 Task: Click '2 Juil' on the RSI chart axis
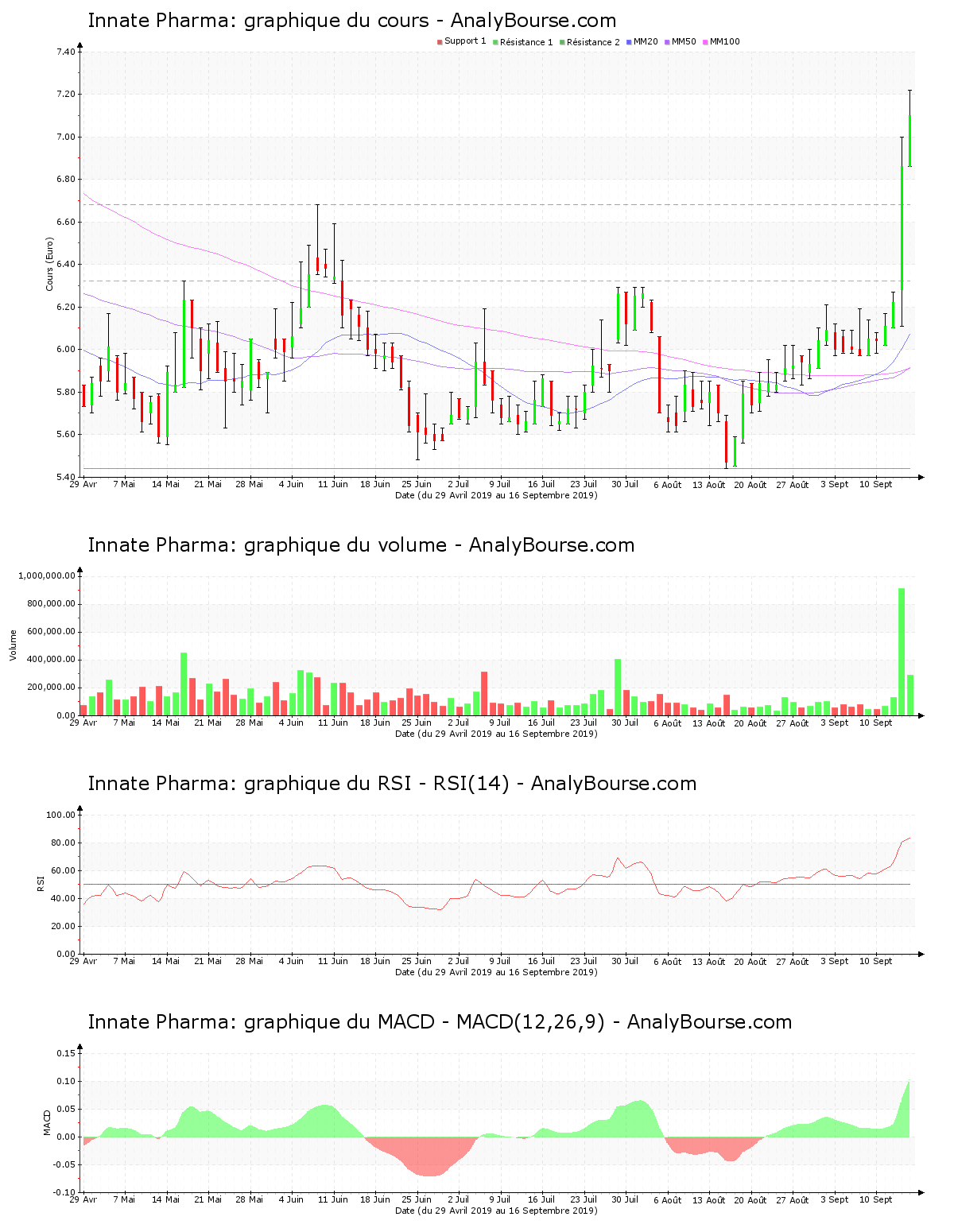click(x=458, y=961)
